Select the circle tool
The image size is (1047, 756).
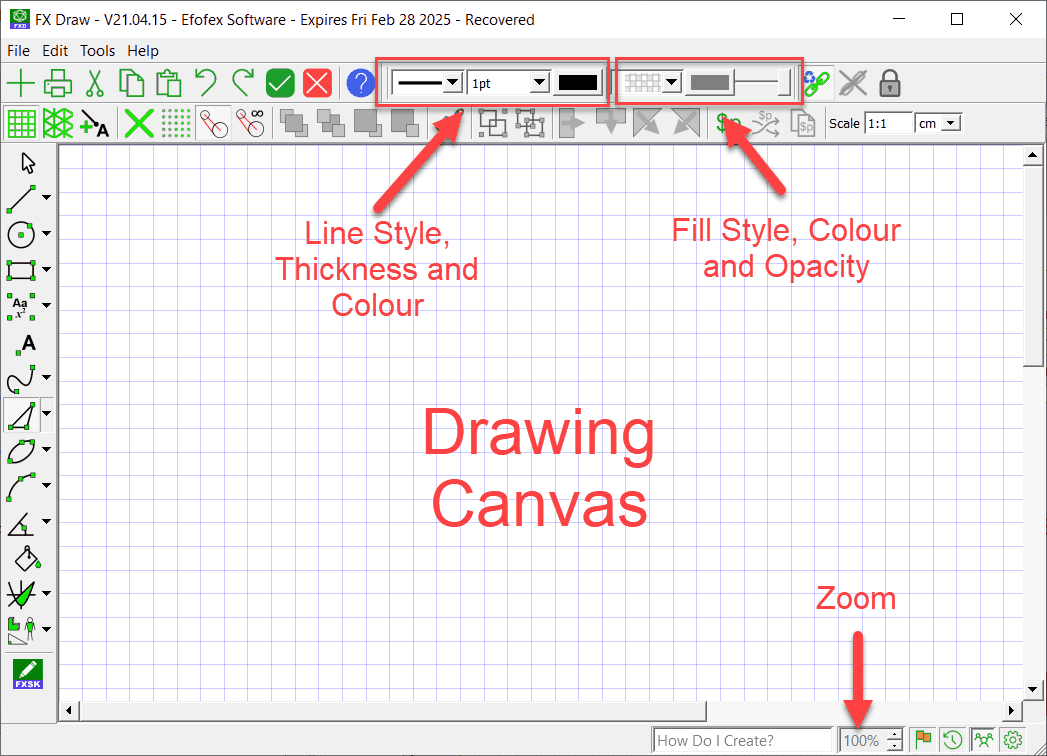[x=21, y=234]
